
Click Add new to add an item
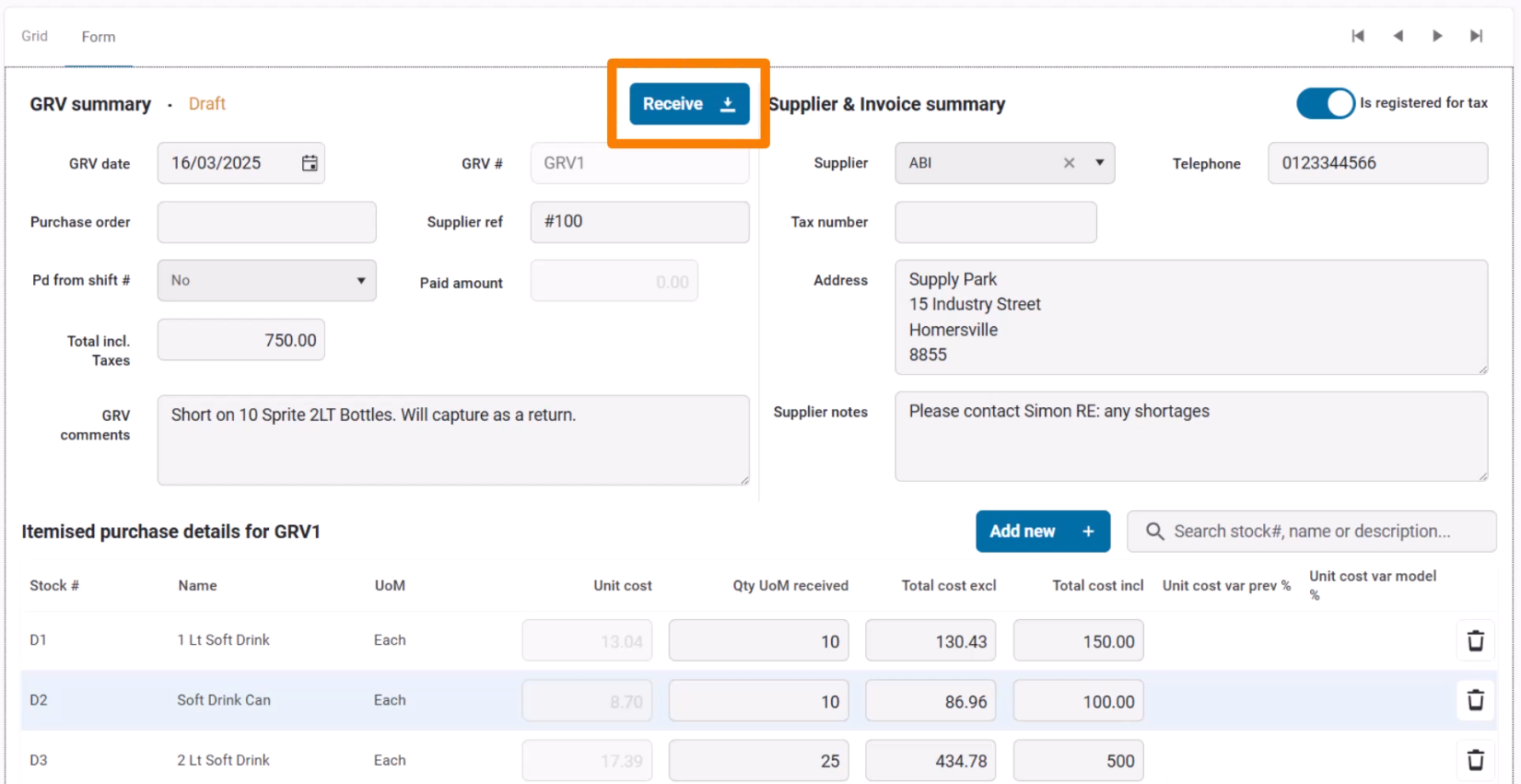(1042, 532)
